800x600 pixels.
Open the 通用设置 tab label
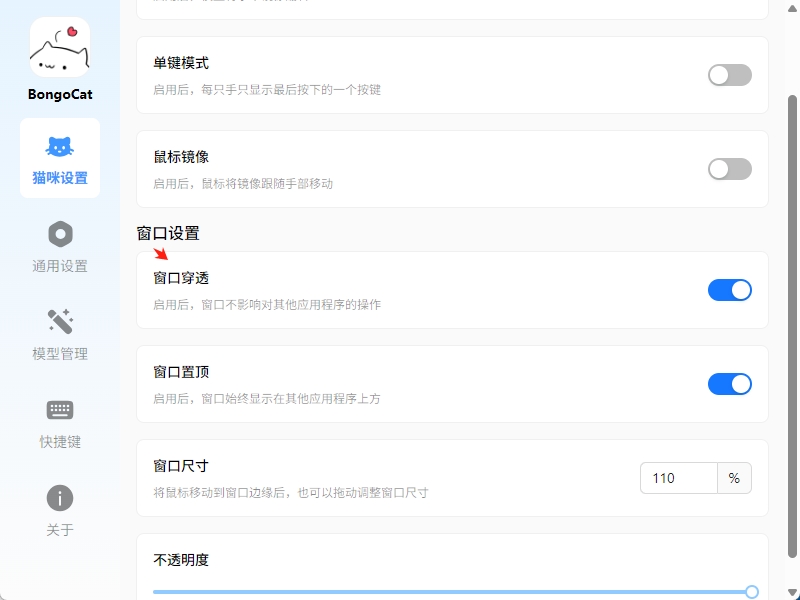[x=60, y=266]
